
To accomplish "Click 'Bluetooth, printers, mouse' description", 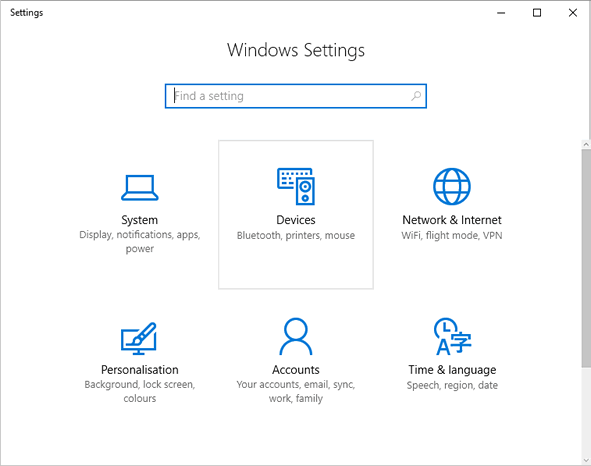I will pos(296,235).
